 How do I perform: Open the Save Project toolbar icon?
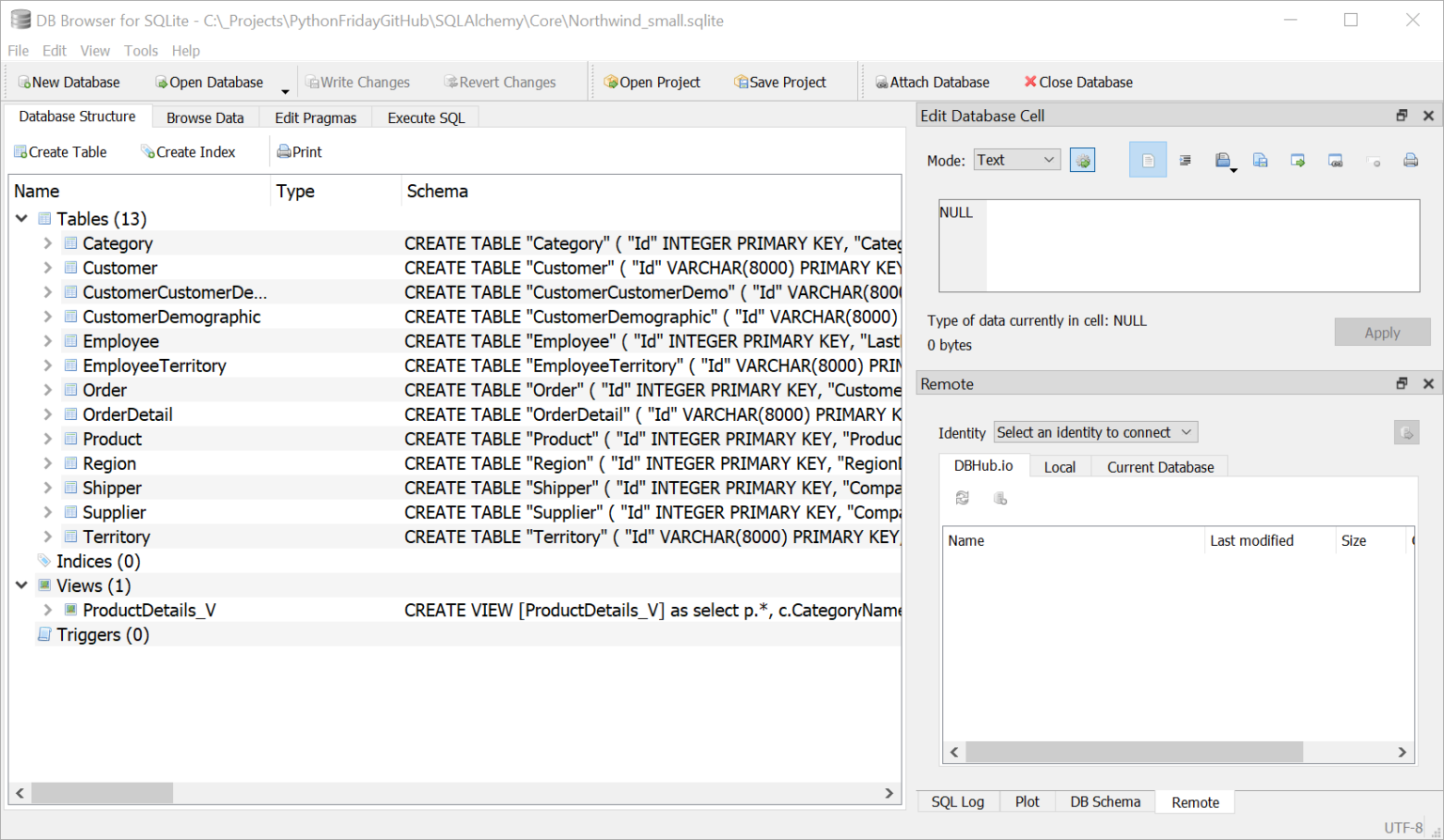tap(779, 82)
